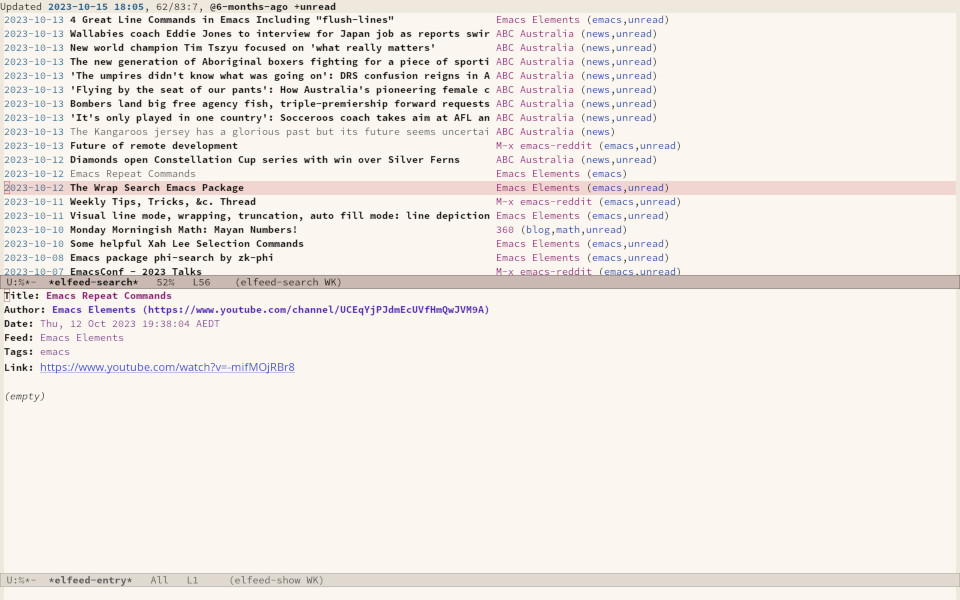Select 'It's only played in one country' entry
Image resolution: width=960 pixels, height=600 pixels.
pos(279,118)
